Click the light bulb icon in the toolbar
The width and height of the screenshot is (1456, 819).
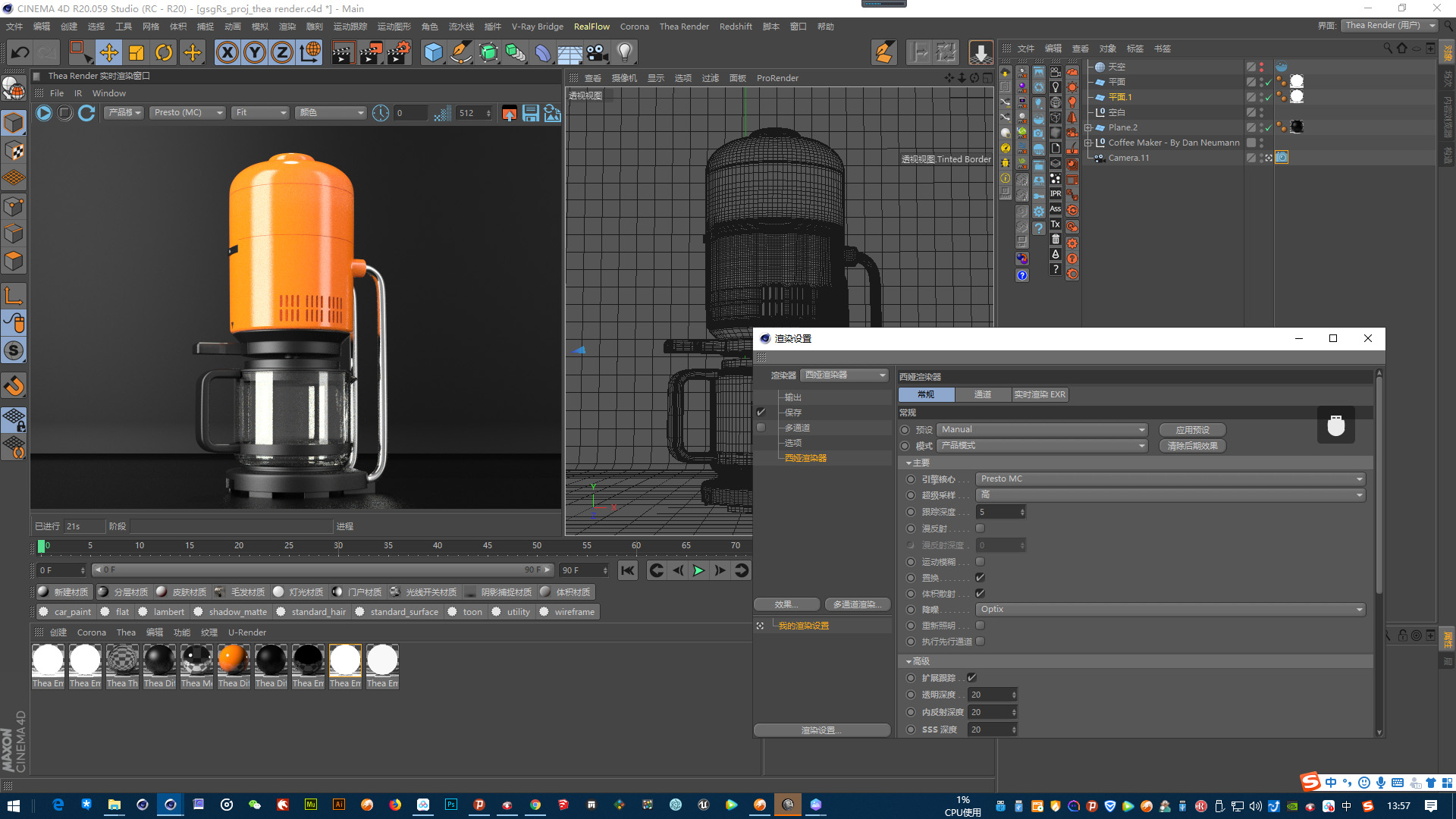[x=623, y=52]
